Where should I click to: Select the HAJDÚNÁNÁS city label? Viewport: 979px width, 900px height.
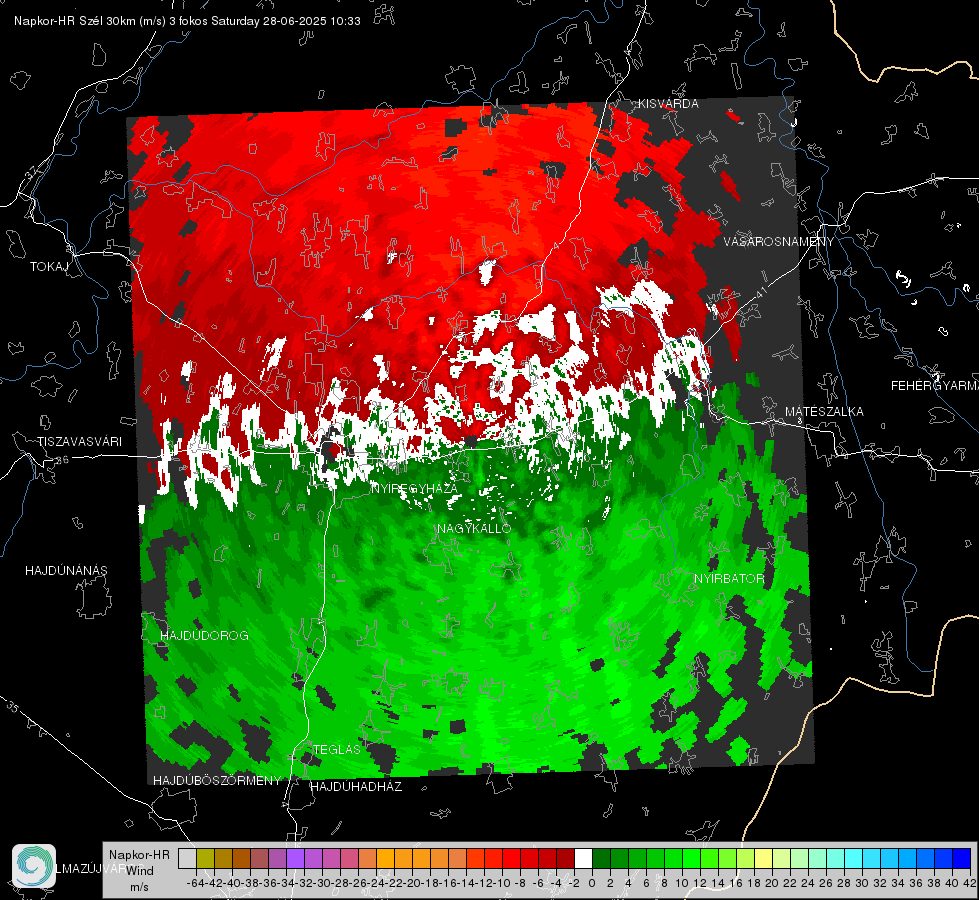[66, 571]
